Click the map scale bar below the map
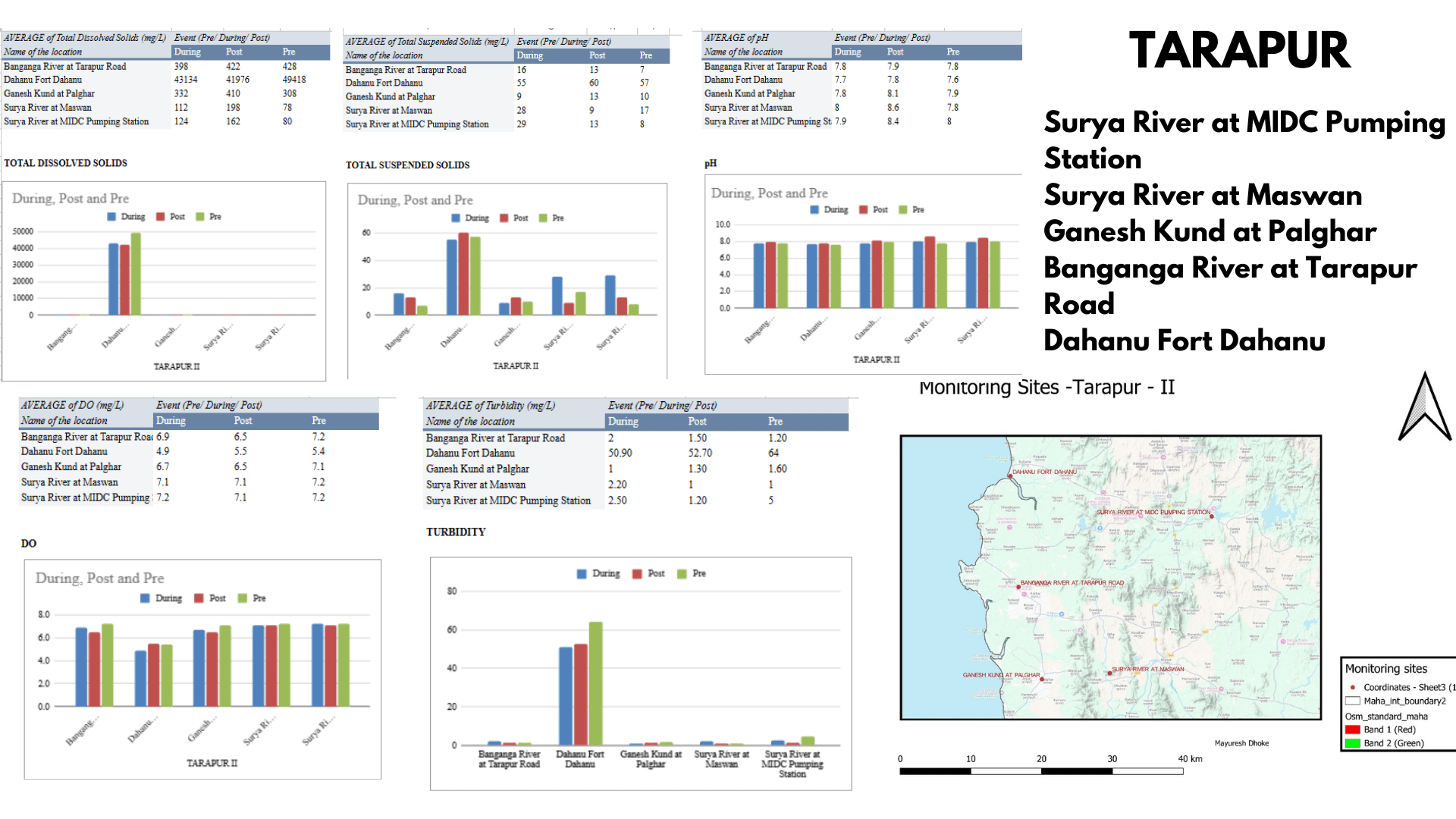The width and height of the screenshot is (1456, 819). pyautogui.click(x=1041, y=771)
